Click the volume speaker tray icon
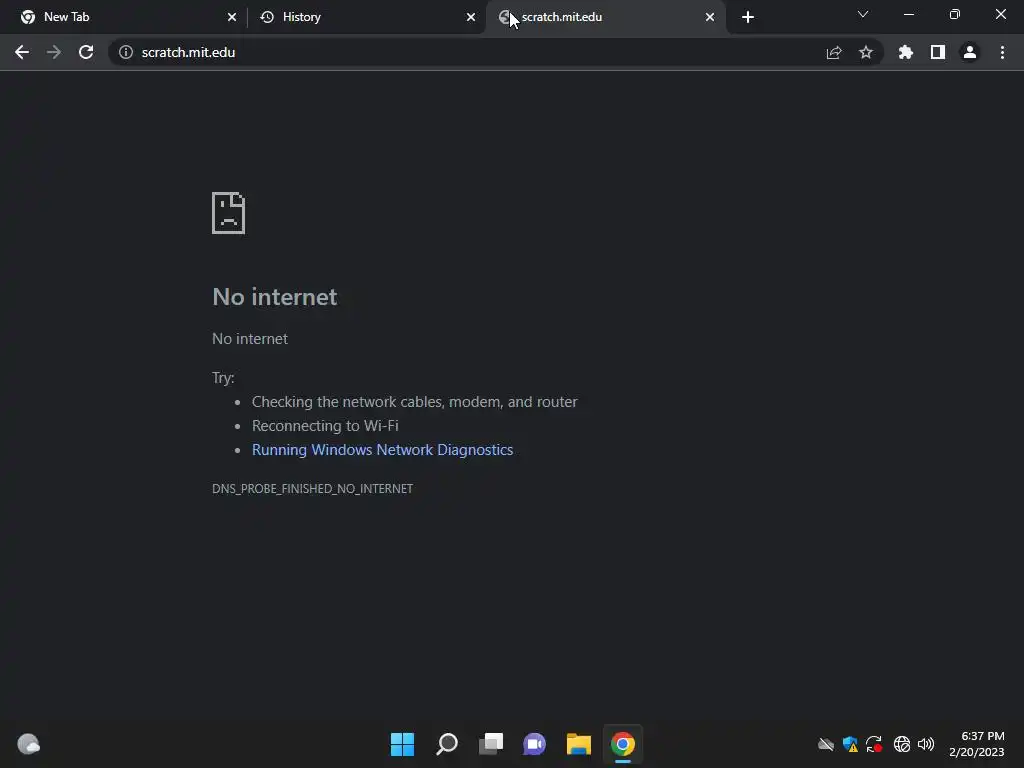 [926, 744]
